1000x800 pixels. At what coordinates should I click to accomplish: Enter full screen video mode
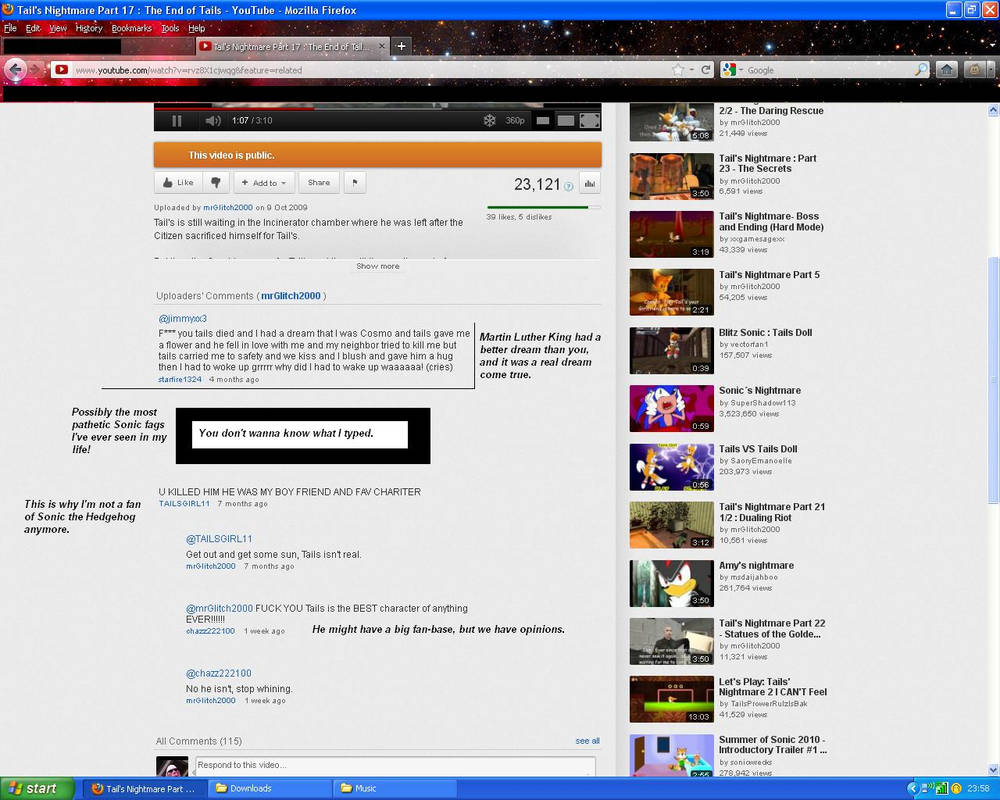pyautogui.click(x=589, y=121)
